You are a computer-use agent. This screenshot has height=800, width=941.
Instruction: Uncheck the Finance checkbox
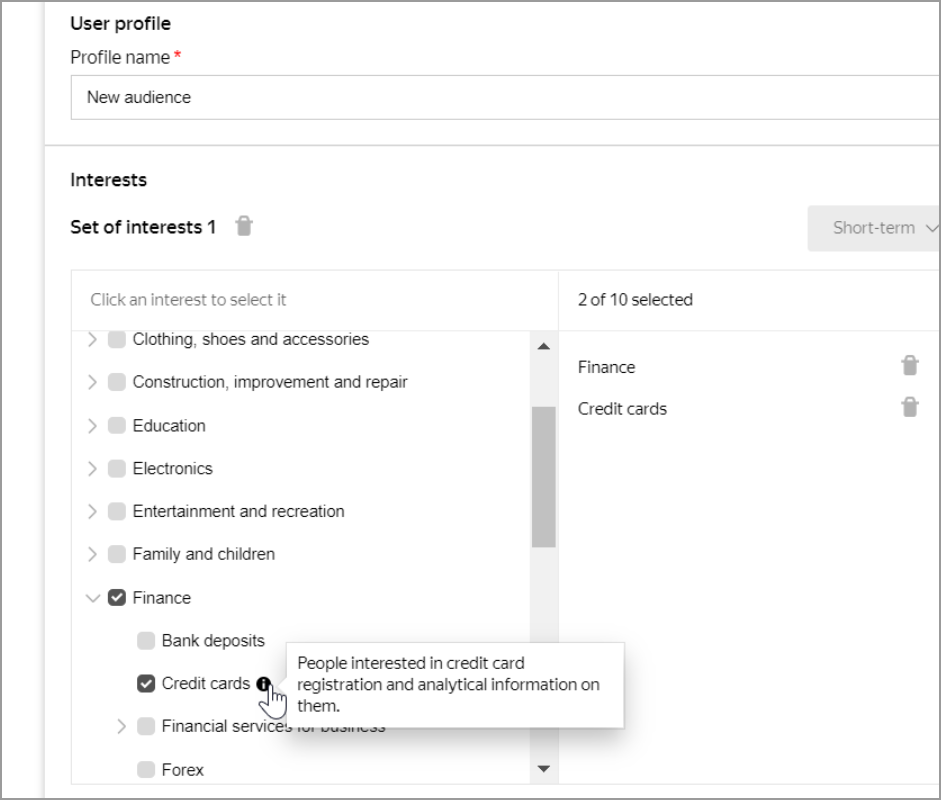pos(117,598)
